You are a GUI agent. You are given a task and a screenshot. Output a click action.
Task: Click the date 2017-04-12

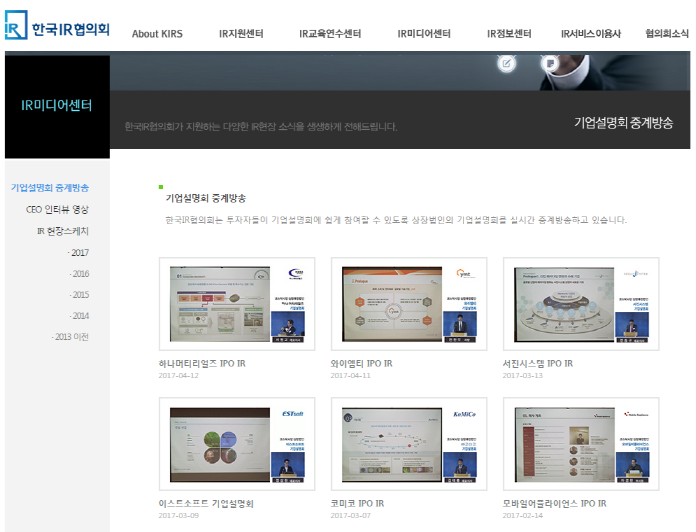tap(178, 375)
